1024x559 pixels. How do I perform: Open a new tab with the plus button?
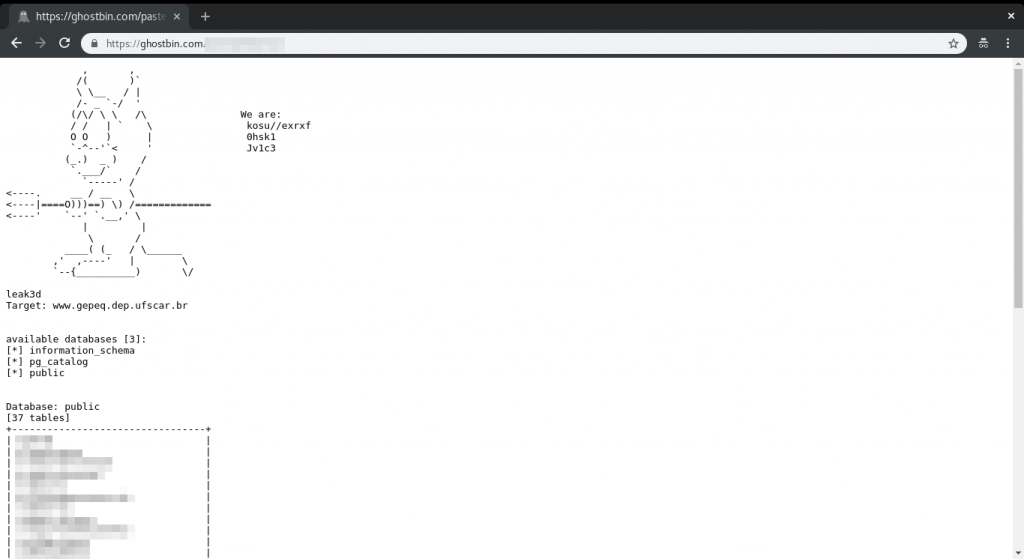[205, 16]
